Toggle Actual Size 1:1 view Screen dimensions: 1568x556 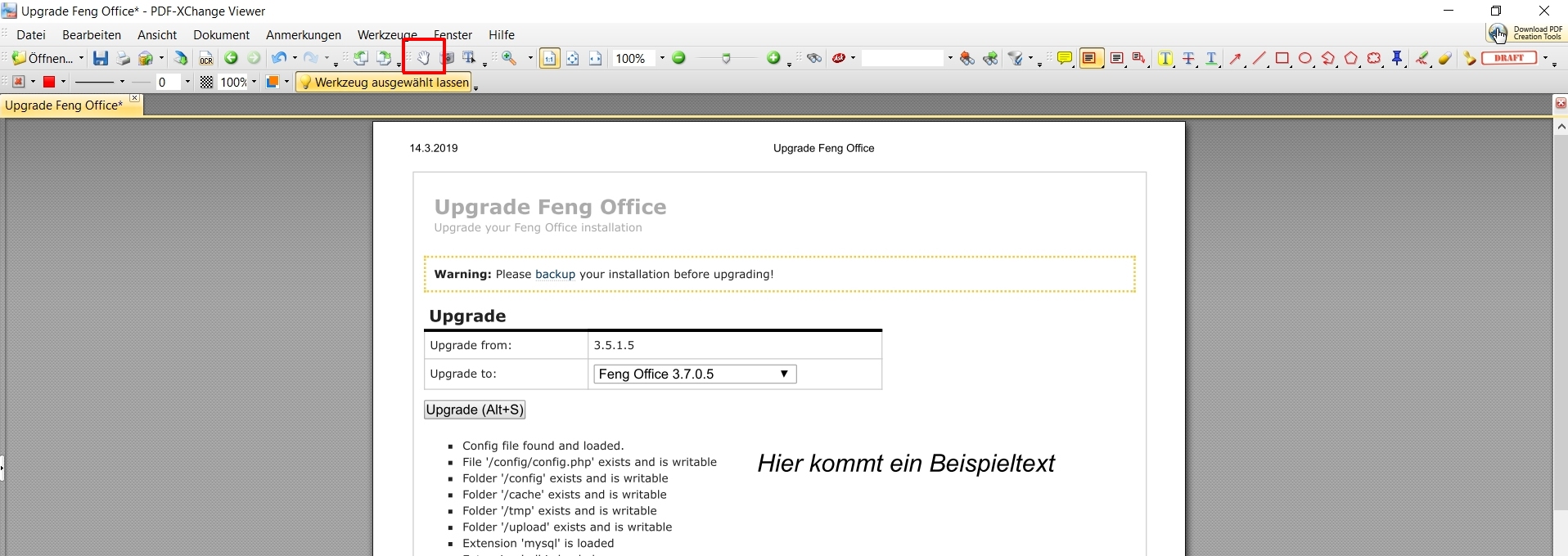pos(550,58)
